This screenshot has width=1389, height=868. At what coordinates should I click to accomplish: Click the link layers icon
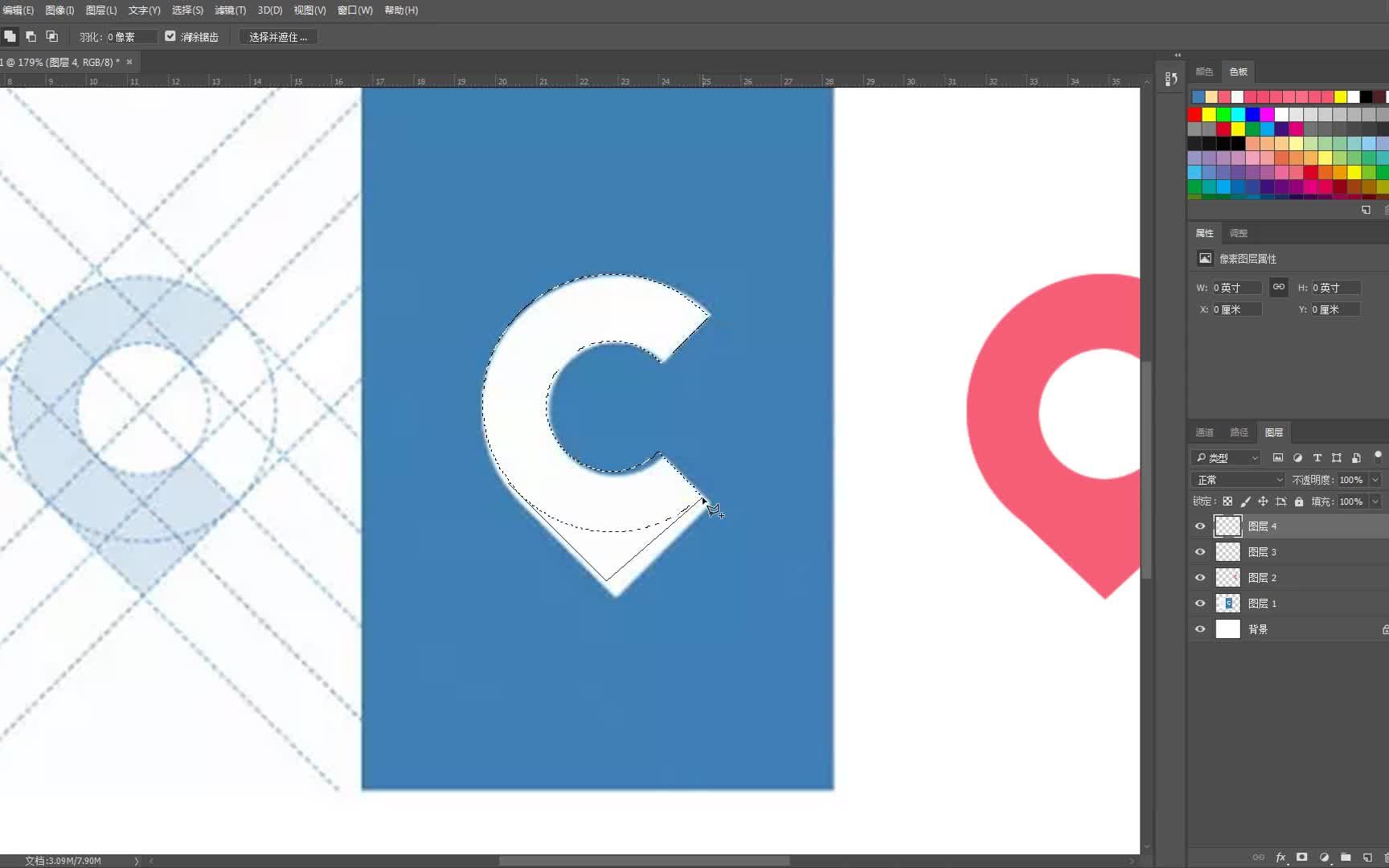(x=1259, y=857)
